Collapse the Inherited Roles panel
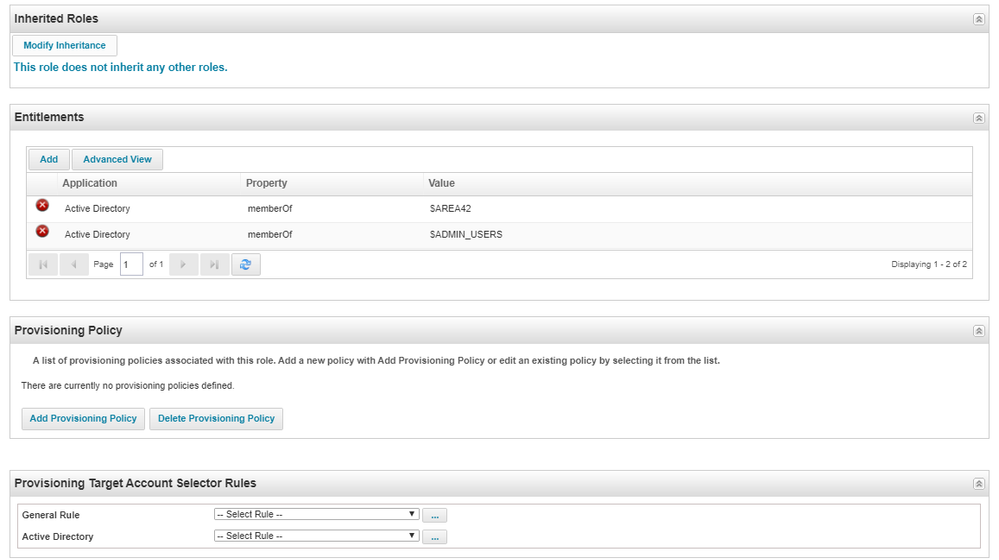The width and height of the screenshot is (999, 560). (x=978, y=19)
